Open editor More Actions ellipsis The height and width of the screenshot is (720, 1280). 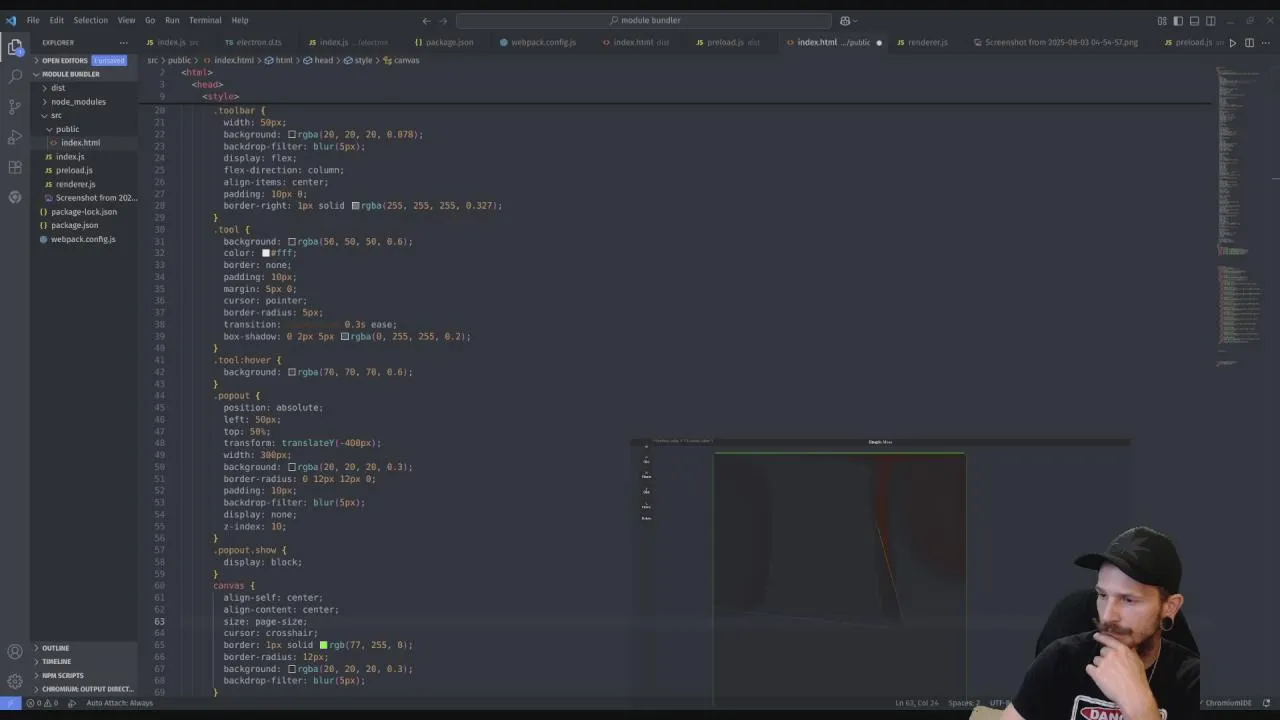(x=1267, y=42)
